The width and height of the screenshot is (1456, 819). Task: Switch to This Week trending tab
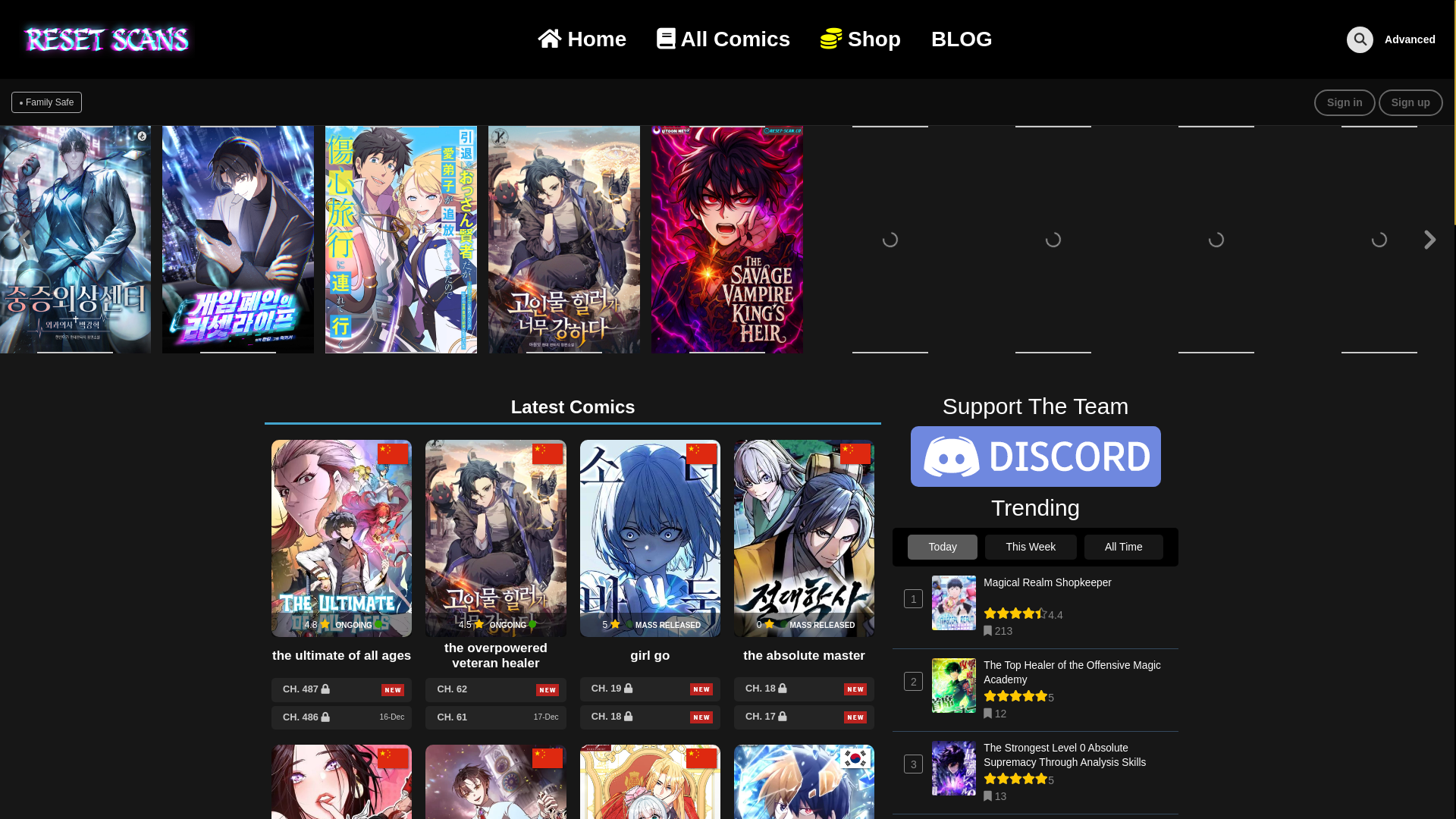click(x=1031, y=547)
